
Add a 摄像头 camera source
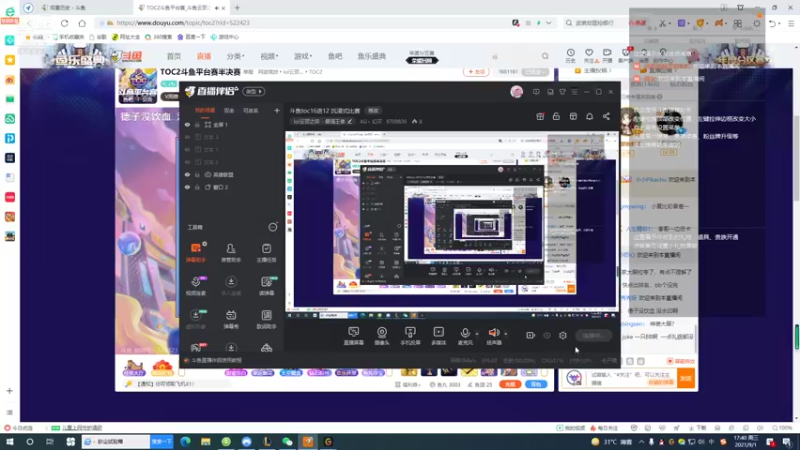(382, 336)
